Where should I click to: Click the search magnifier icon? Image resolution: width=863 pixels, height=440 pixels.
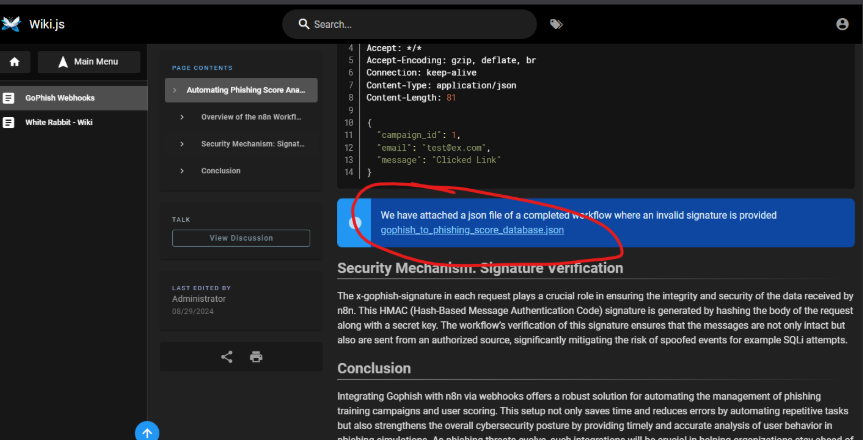click(x=304, y=24)
